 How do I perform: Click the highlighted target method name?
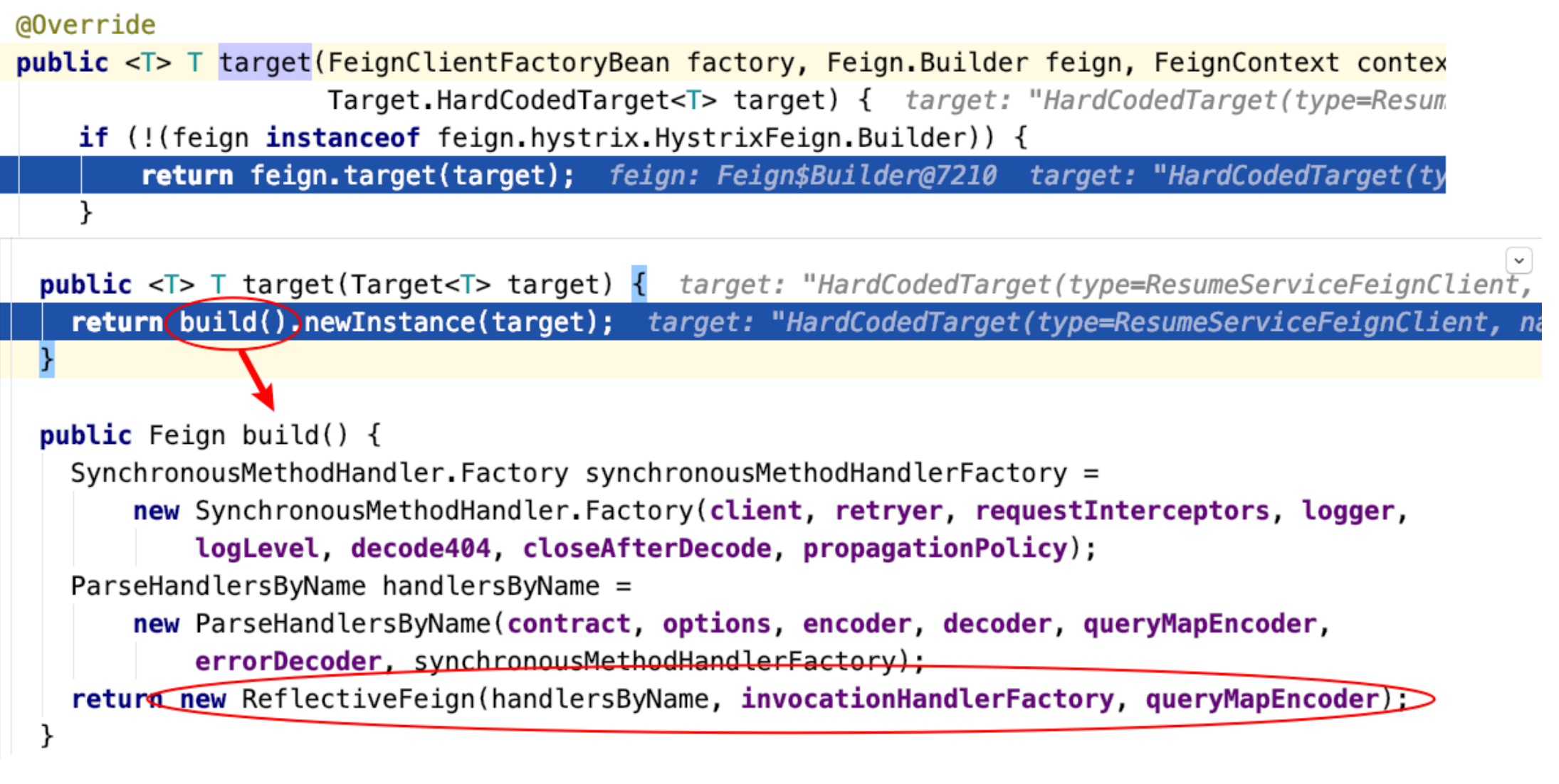pos(265,63)
